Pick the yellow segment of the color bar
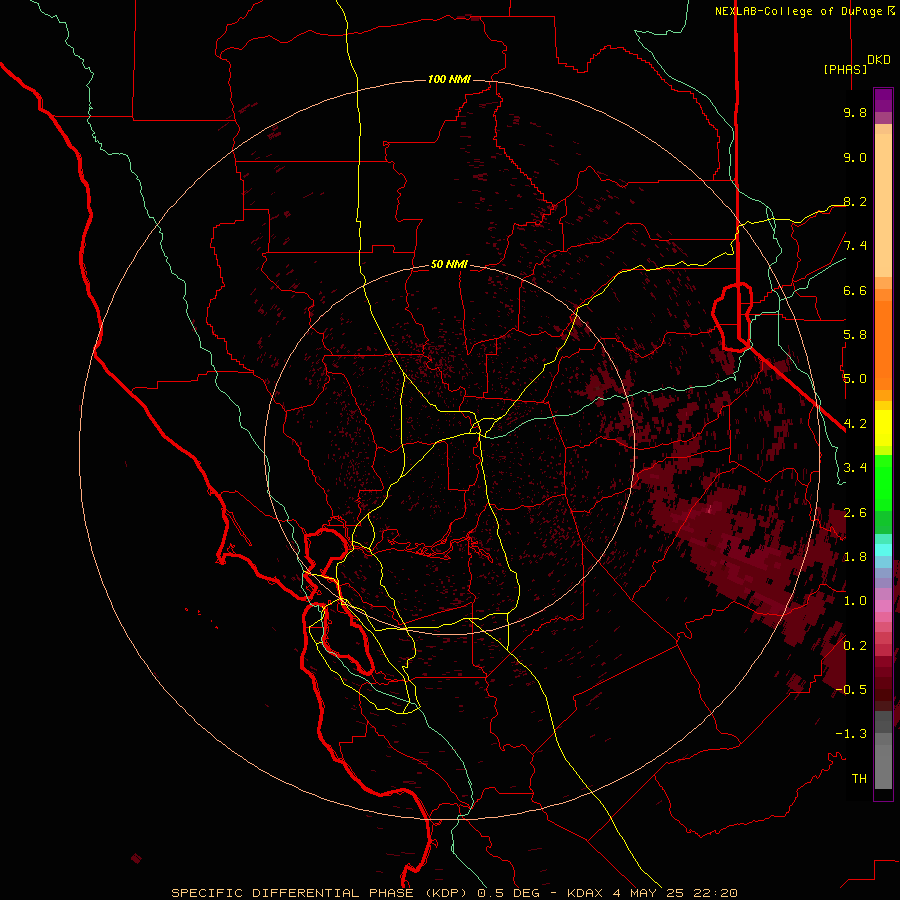The width and height of the screenshot is (900, 900). (x=883, y=428)
